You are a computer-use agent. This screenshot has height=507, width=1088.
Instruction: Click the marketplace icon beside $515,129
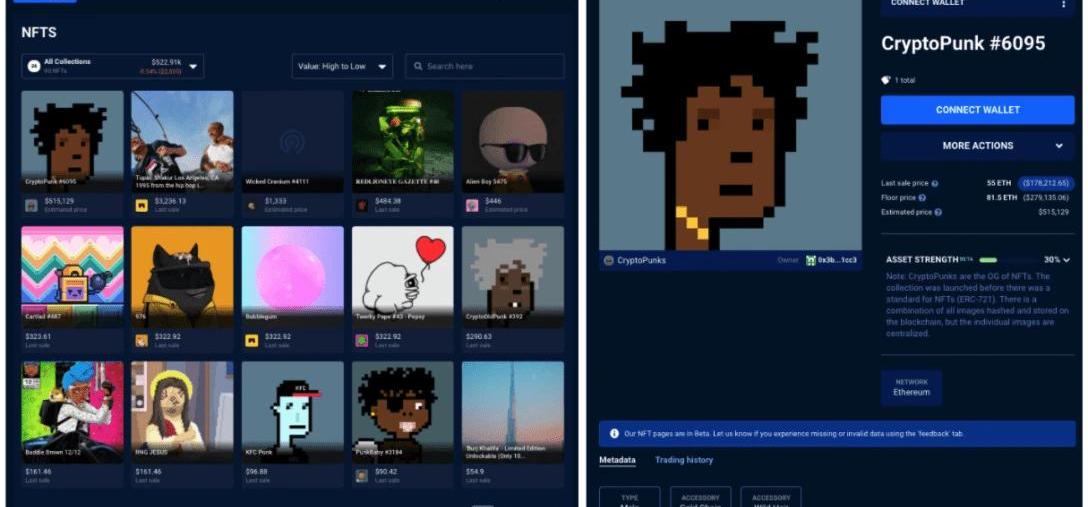(x=31, y=205)
